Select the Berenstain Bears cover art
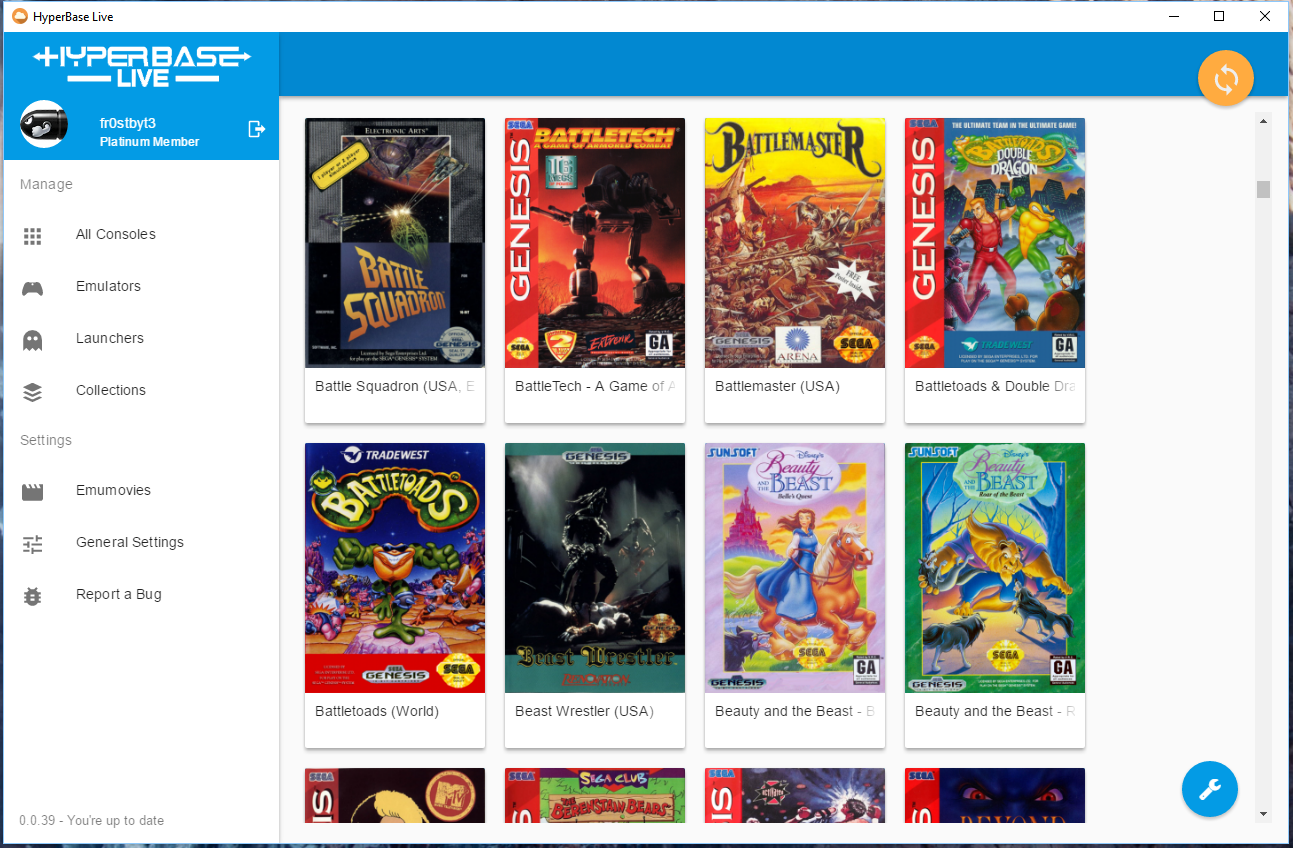 [595, 795]
